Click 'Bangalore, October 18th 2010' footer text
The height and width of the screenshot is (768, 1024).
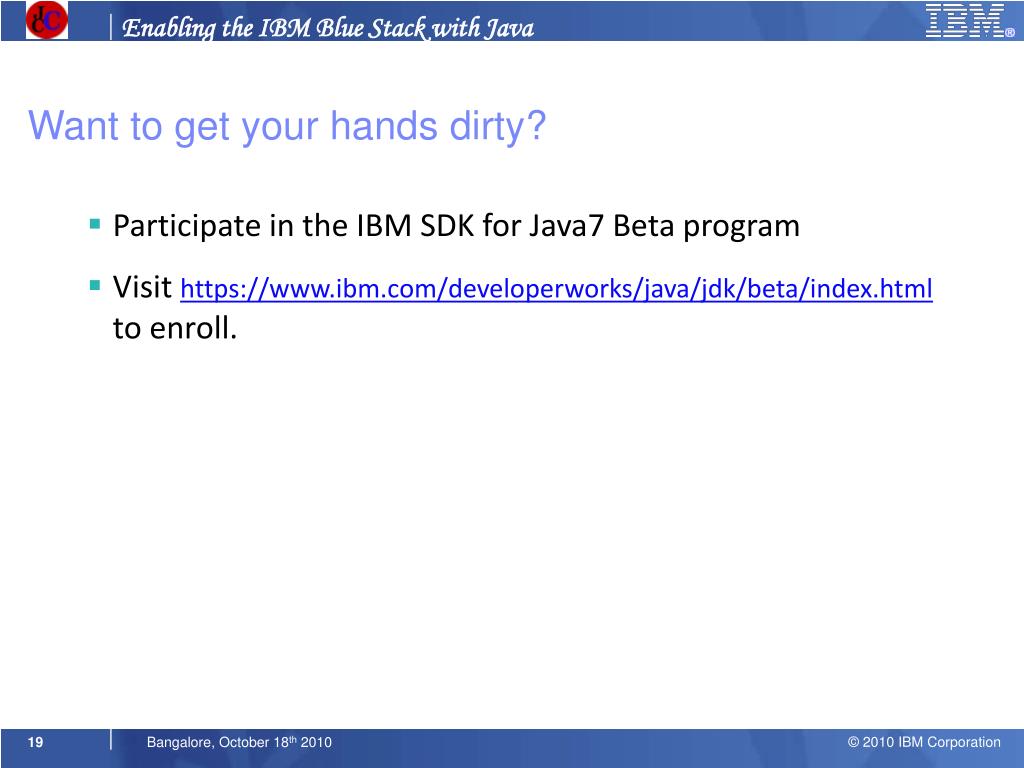(239, 742)
